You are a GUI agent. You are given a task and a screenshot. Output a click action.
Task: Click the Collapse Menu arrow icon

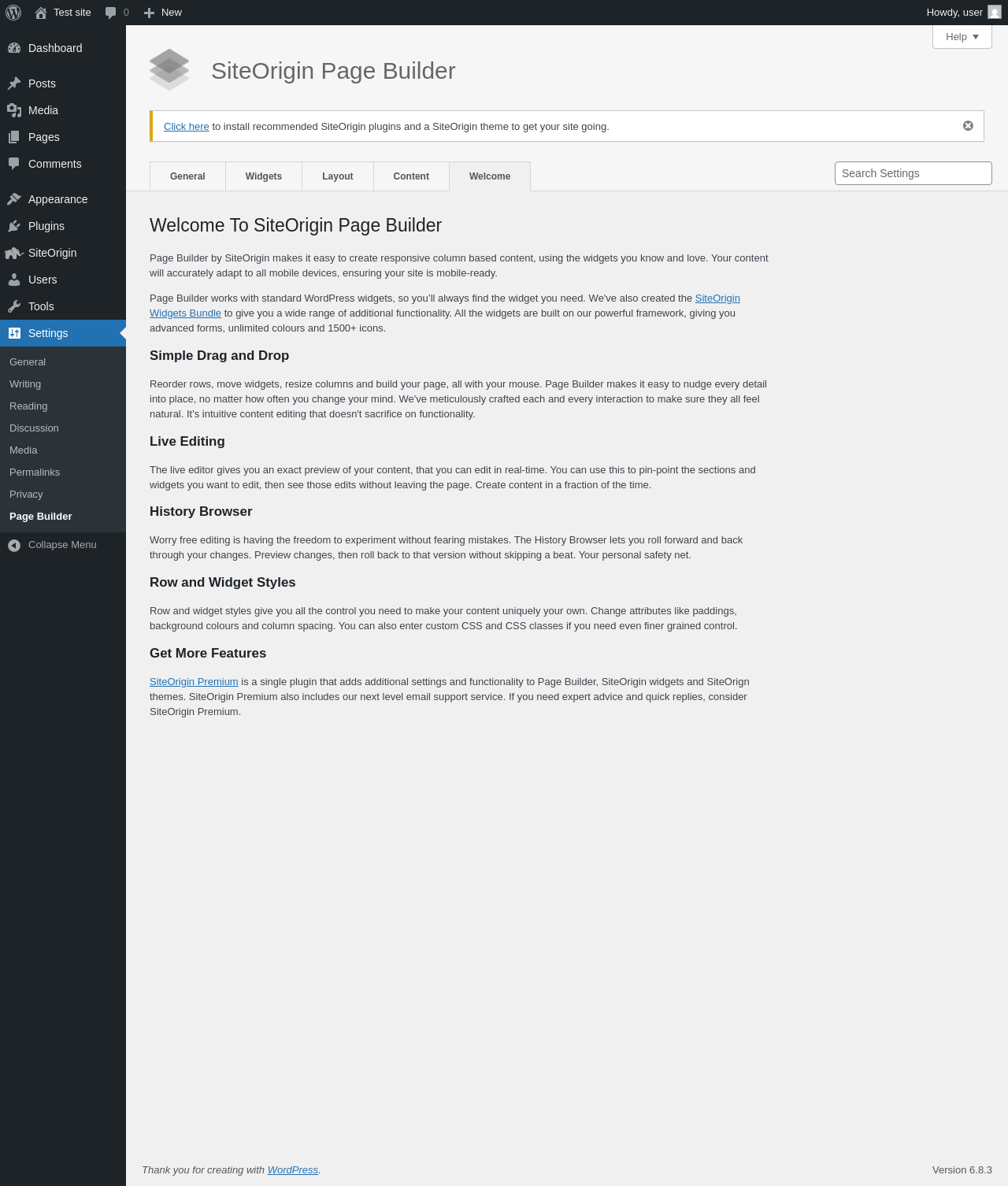14,545
